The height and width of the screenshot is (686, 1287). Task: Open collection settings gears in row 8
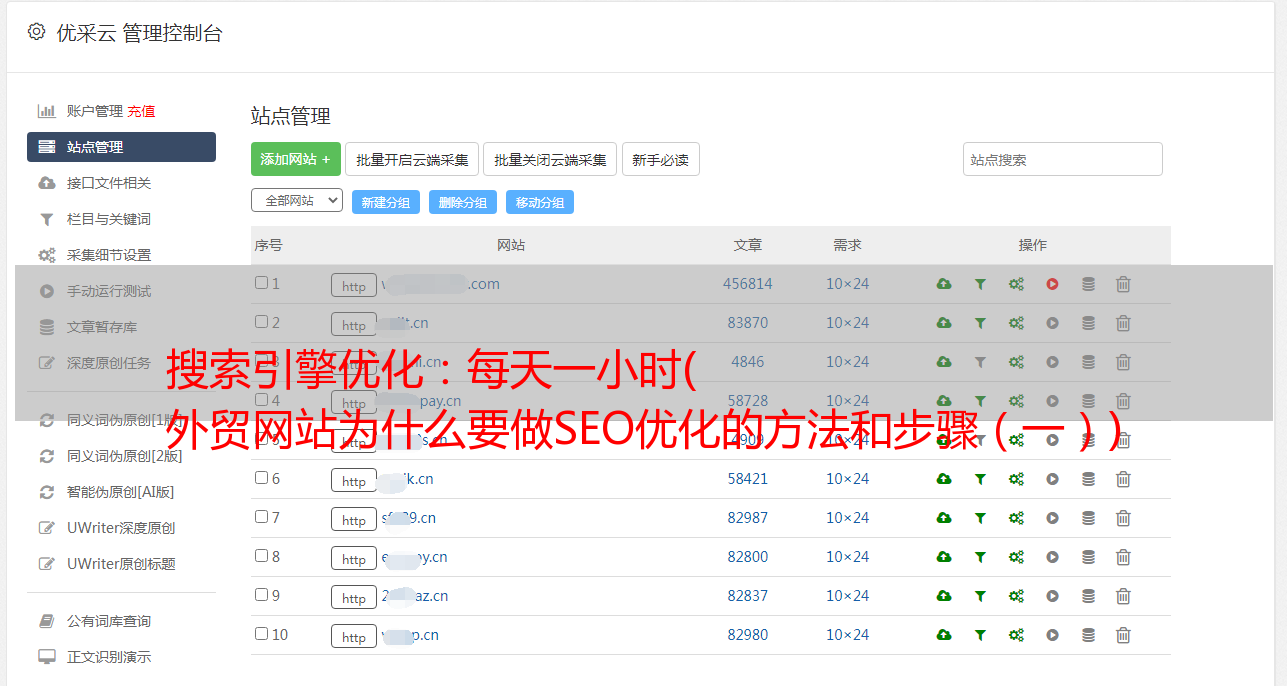[1016, 558]
